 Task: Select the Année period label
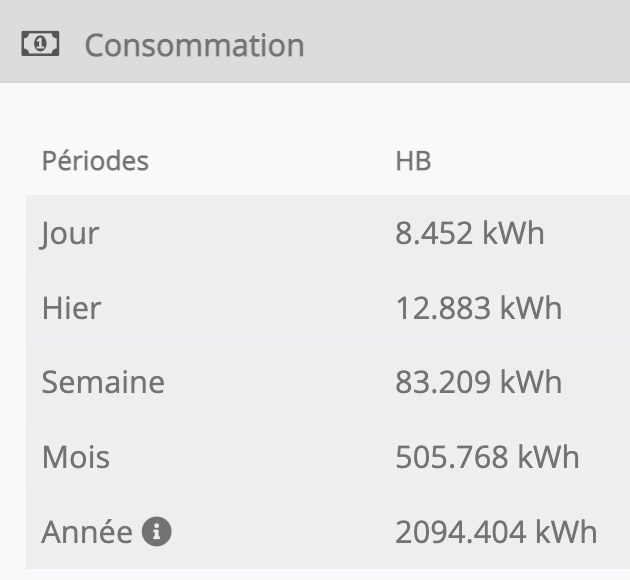coord(87,532)
